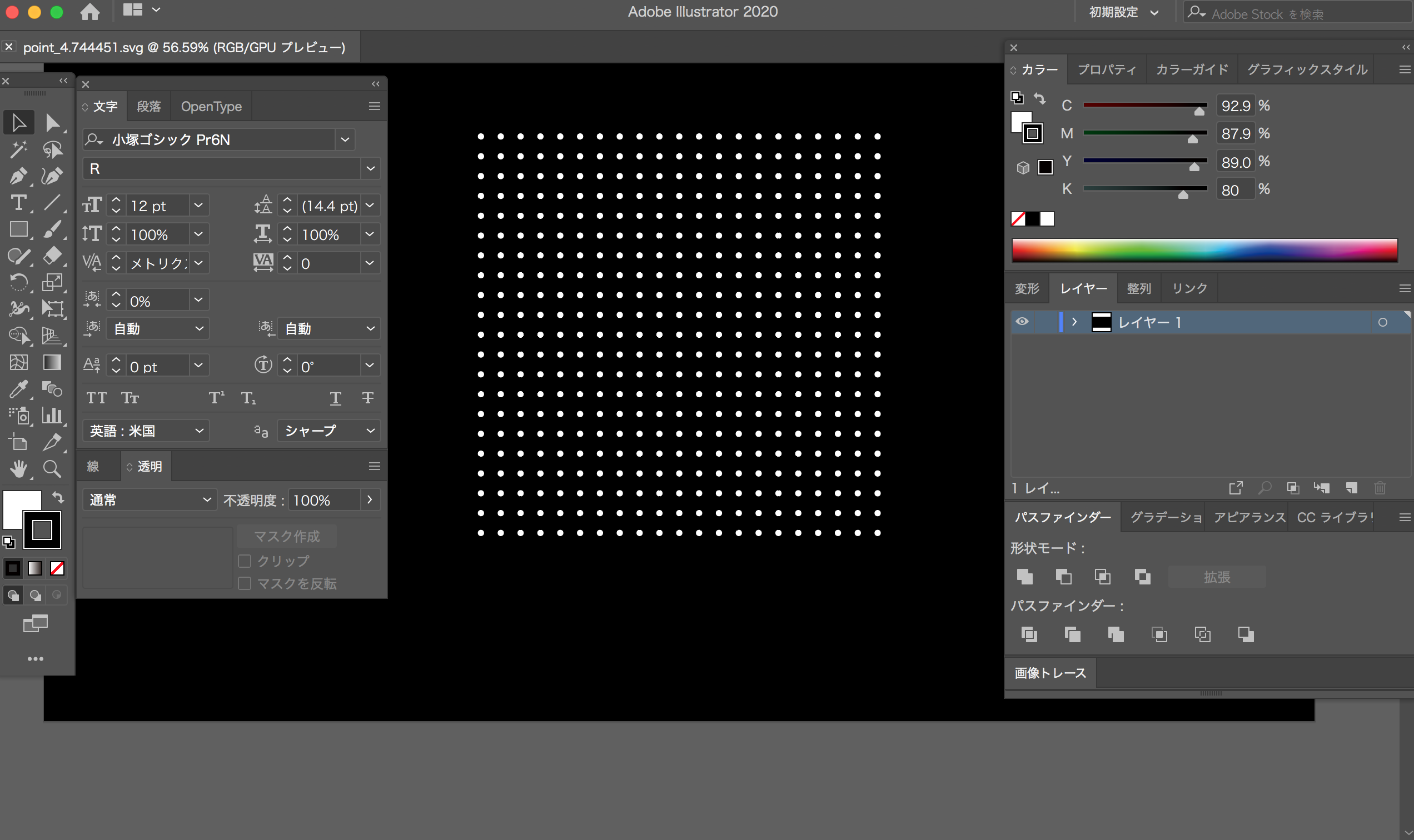1414x840 pixels.
Task: Open the 英語：米国 language dropdown
Action: [146, 431]
